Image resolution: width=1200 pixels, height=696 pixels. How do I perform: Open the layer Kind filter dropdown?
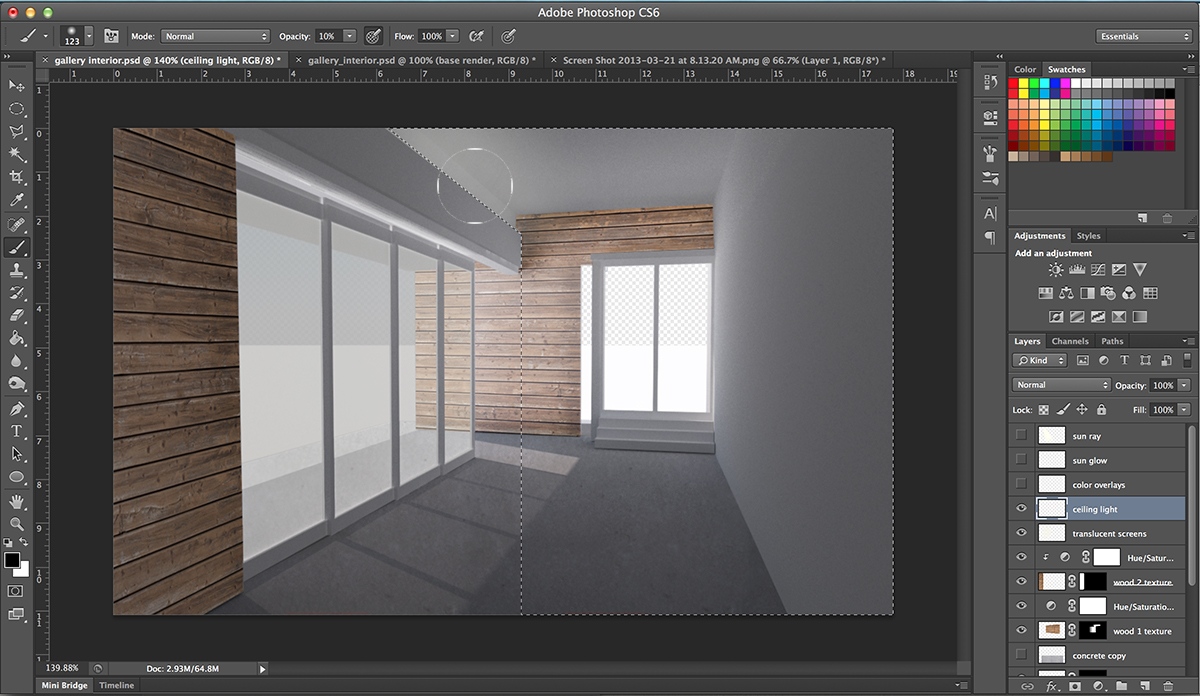click(x=1040, y=360)
